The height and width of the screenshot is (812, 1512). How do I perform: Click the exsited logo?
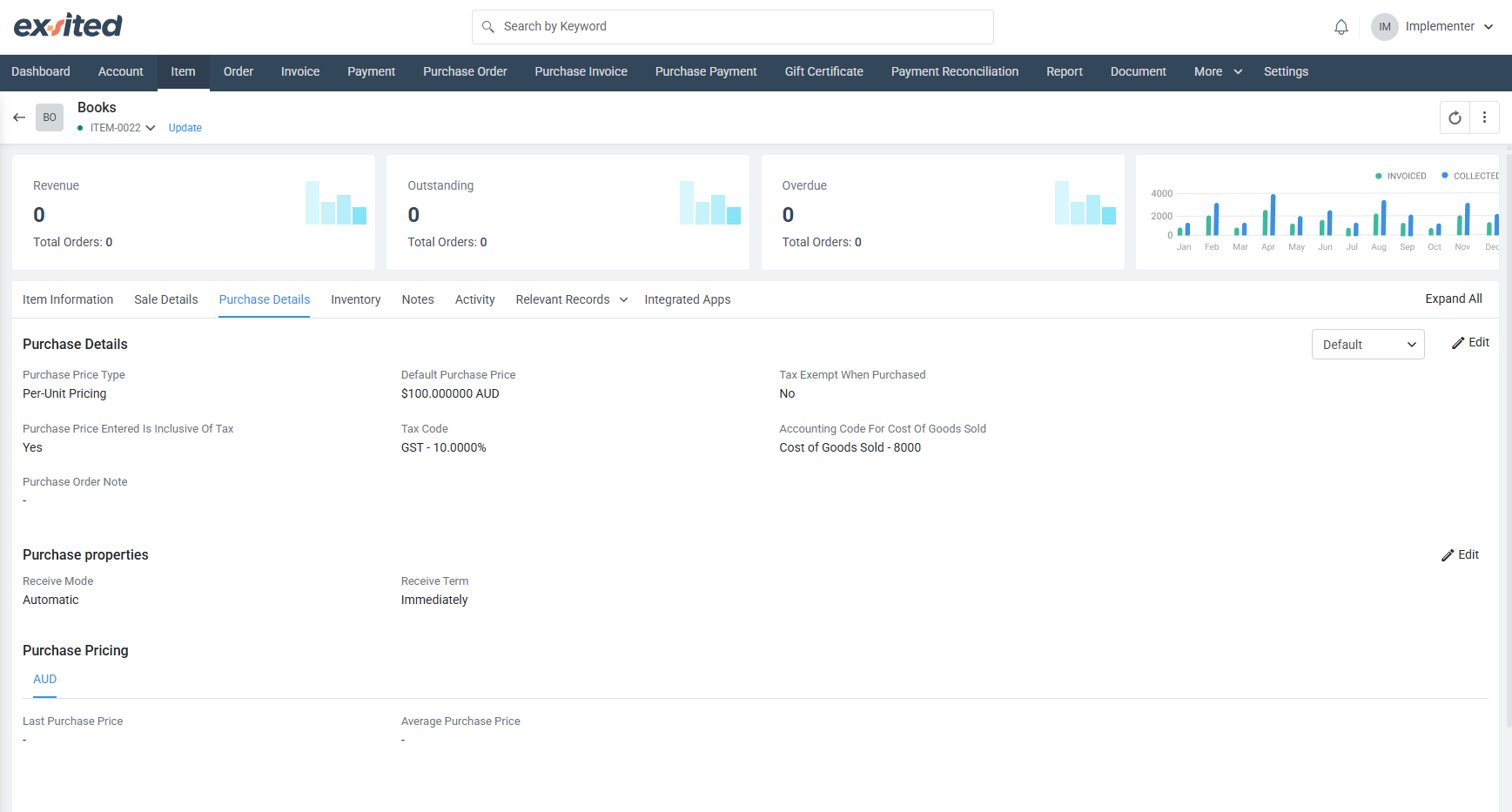[68, 25]
